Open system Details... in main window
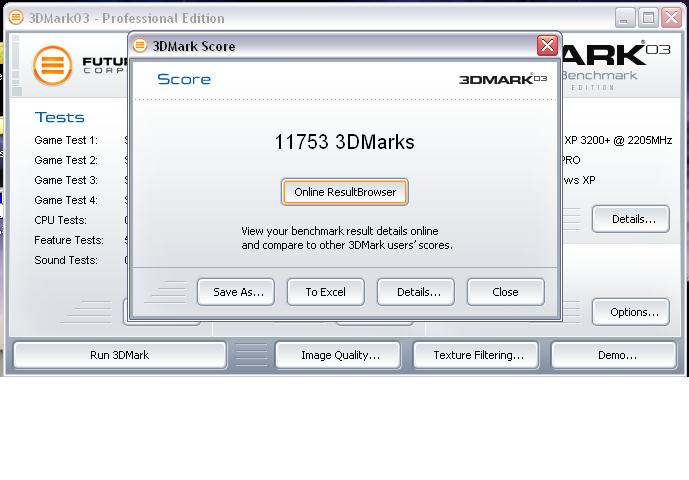The width and height of the screenshot is (689, 480). pyautogui.click(x=631, y=219)
